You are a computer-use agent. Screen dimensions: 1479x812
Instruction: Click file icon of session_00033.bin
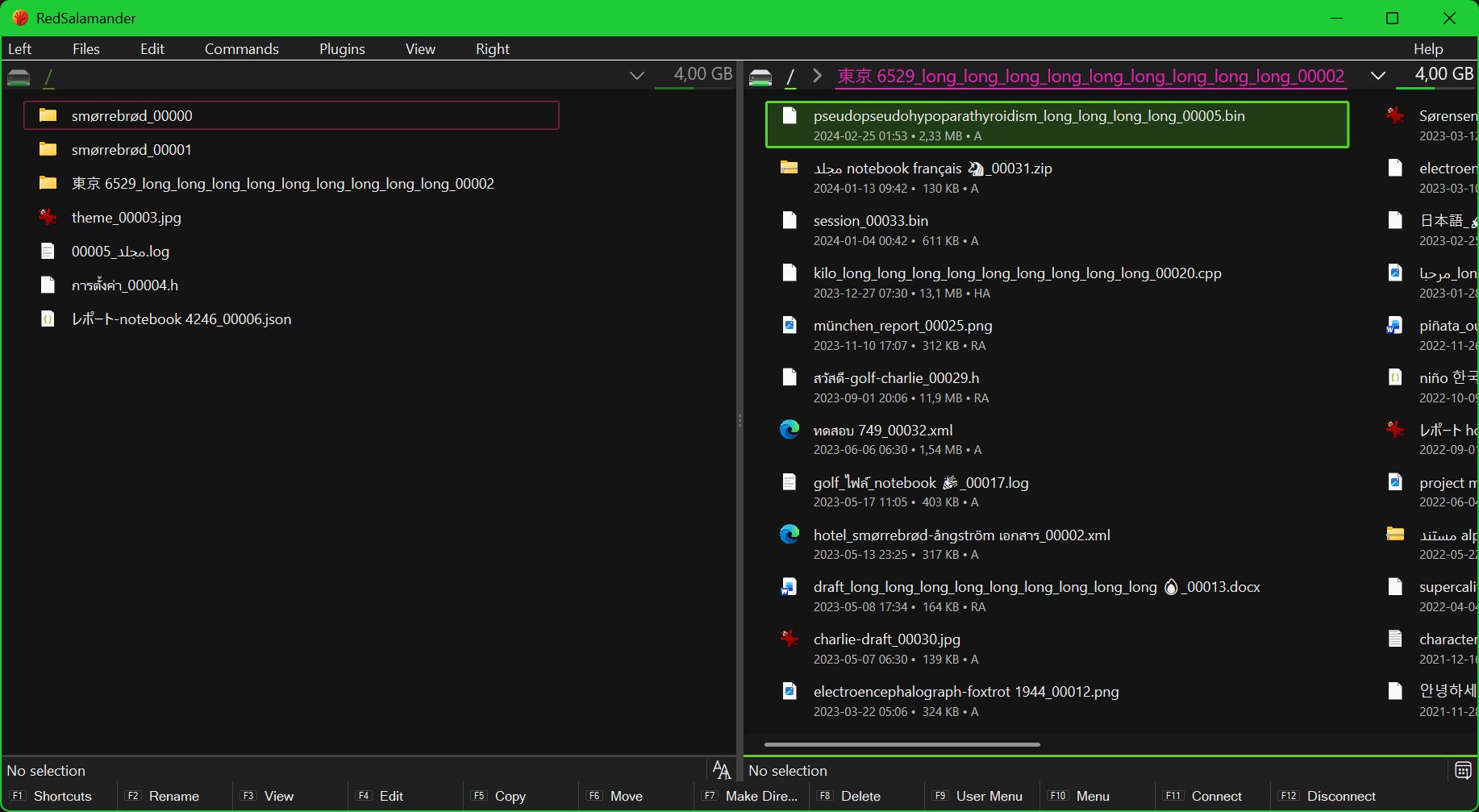pos(789,220)
